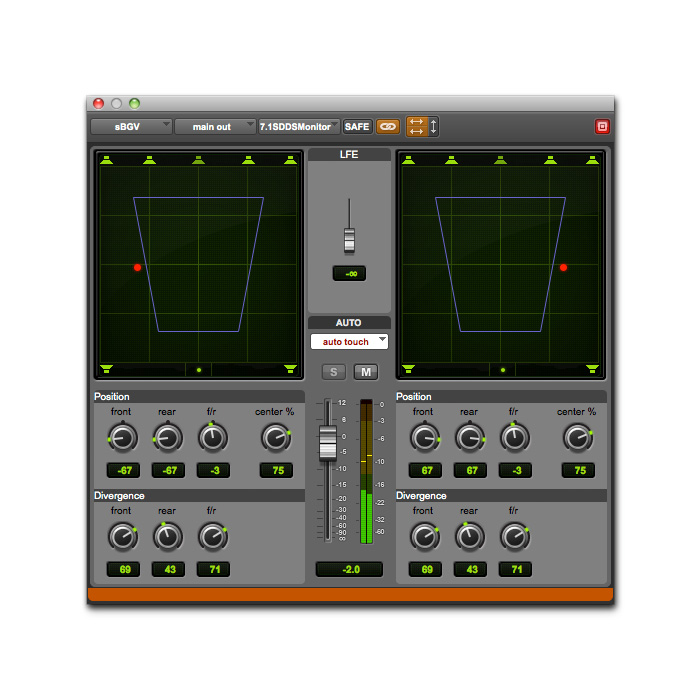
Task: Click the center top speaker icon in right panner
Action: pos(500,160)
